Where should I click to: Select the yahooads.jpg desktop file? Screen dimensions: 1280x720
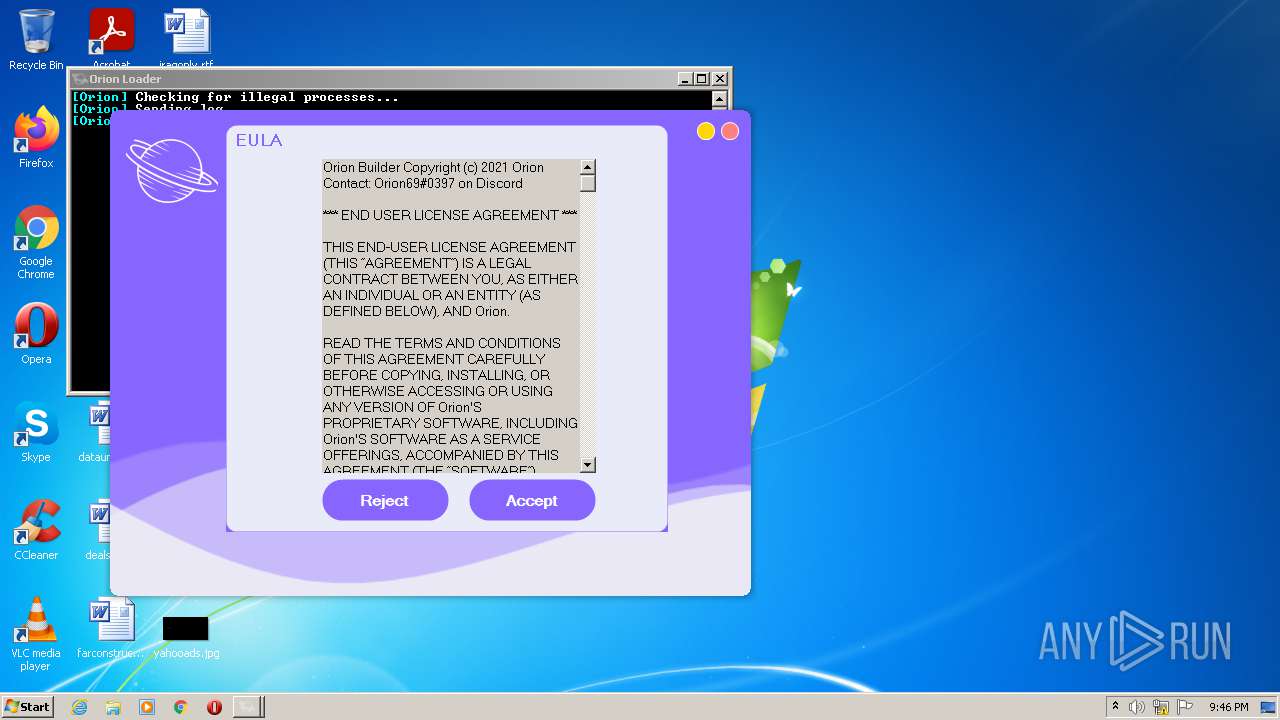186,636
